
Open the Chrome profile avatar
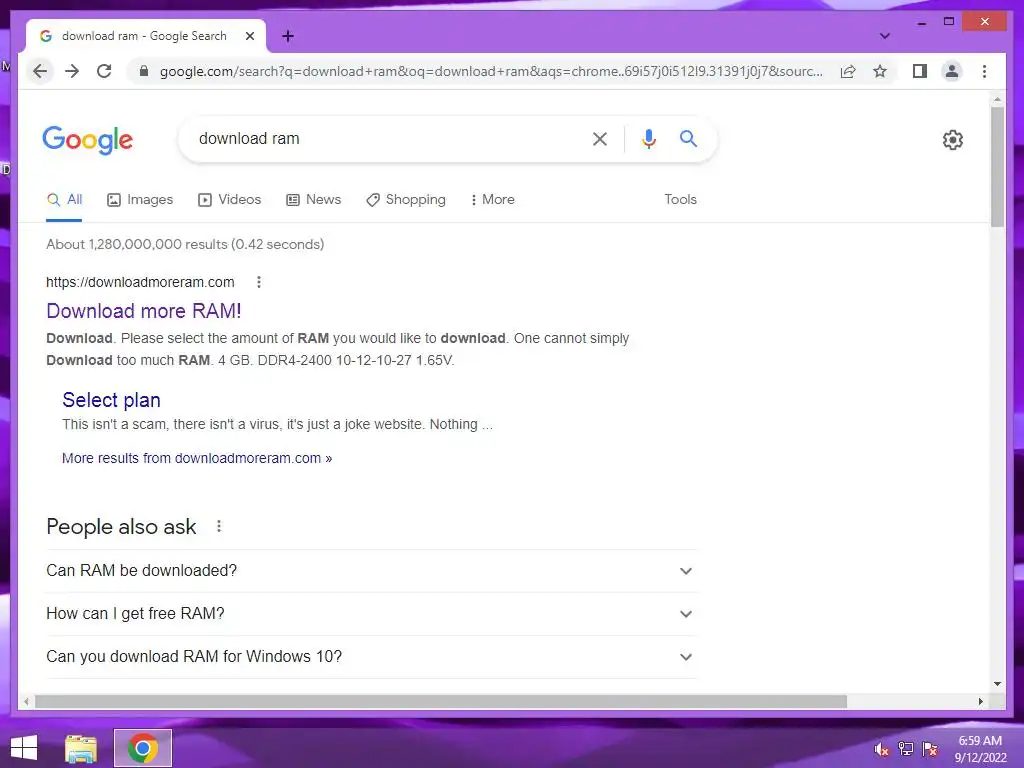point(952,71)
